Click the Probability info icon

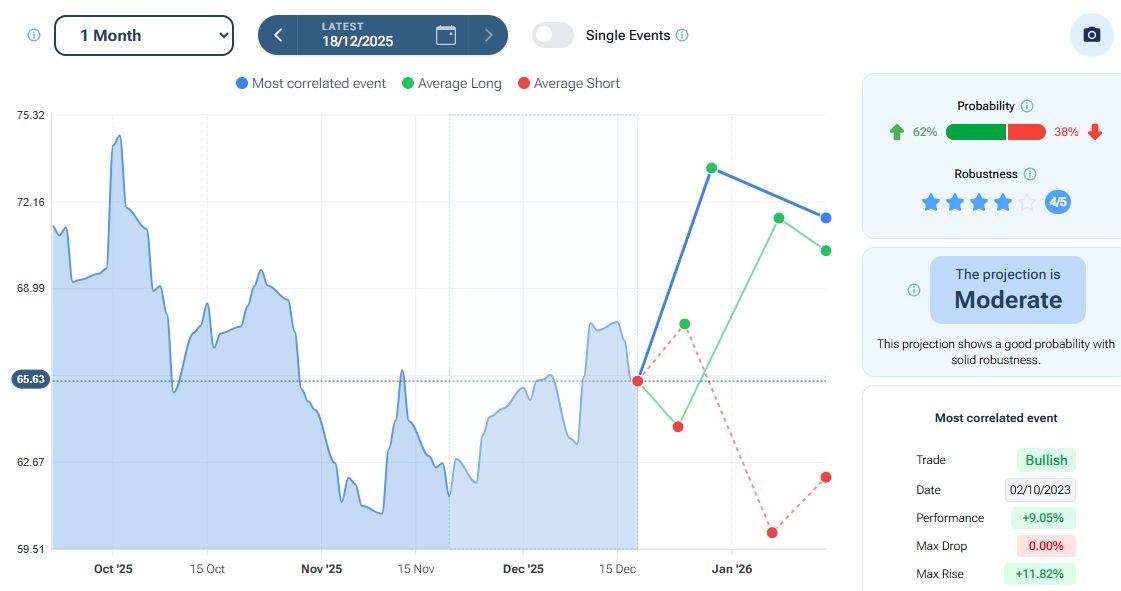1027,106
